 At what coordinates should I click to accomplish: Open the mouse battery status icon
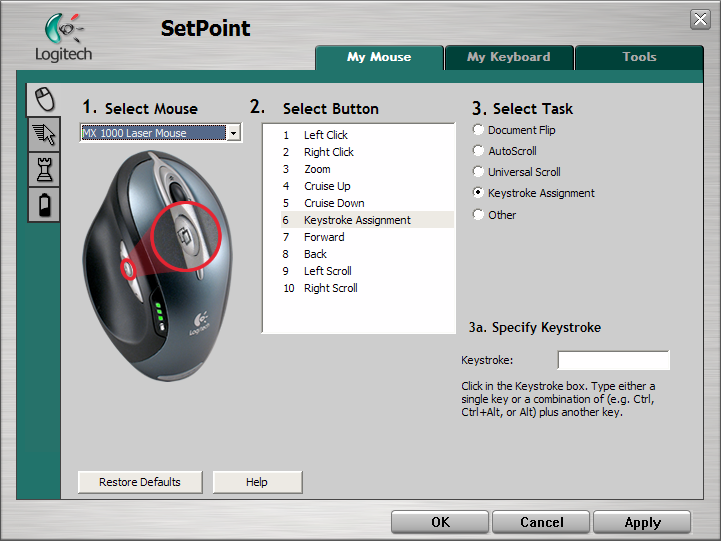[44, 204]
